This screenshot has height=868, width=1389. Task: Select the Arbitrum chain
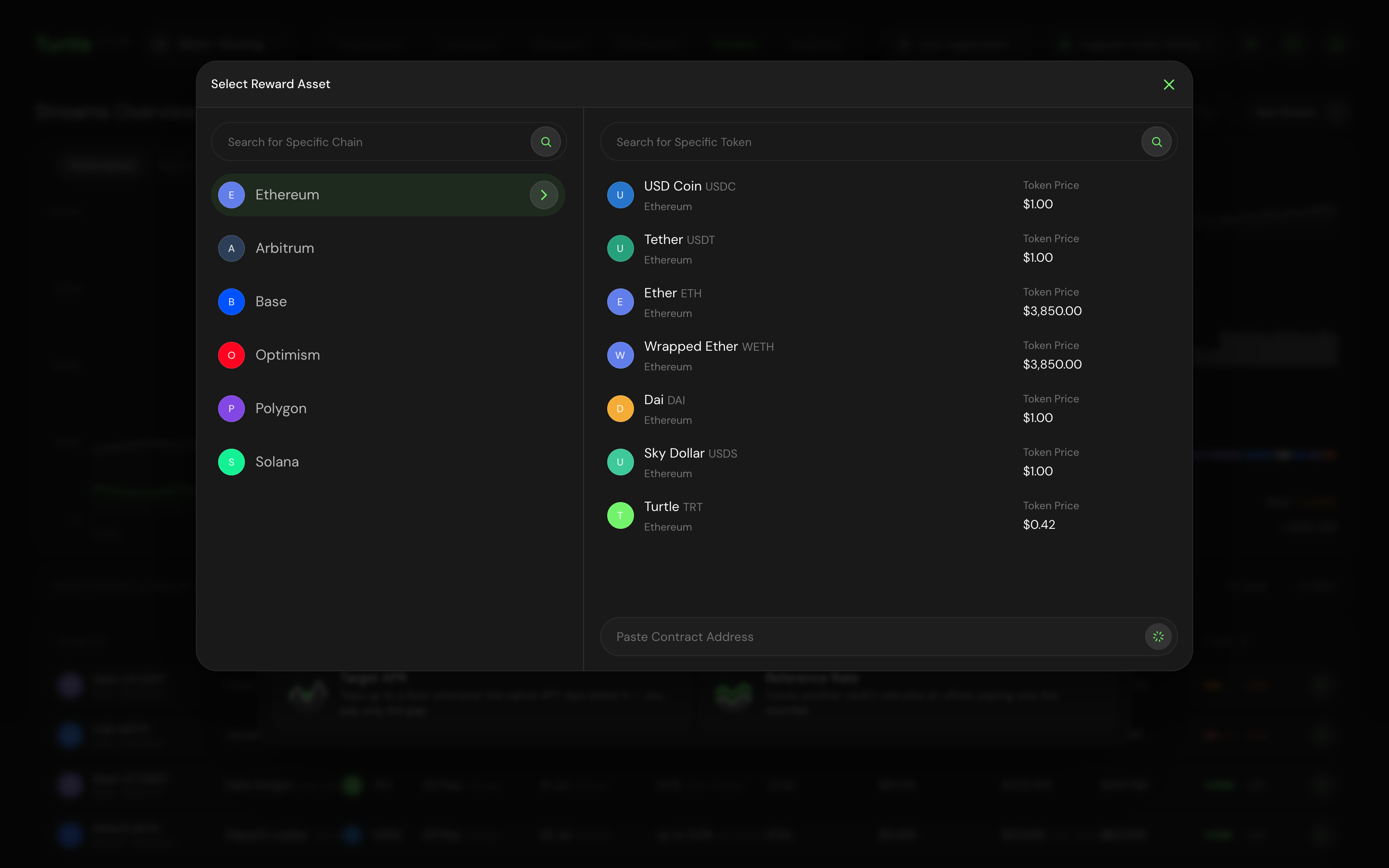coord(388,248)
